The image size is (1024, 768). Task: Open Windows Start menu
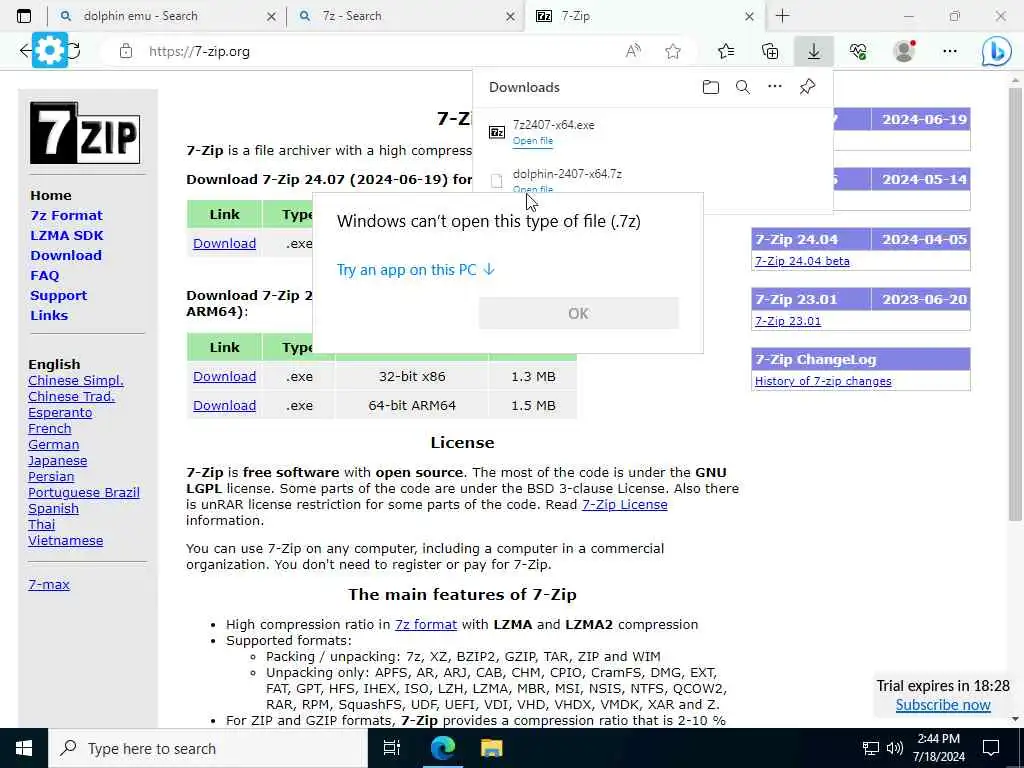click(24, 748)
